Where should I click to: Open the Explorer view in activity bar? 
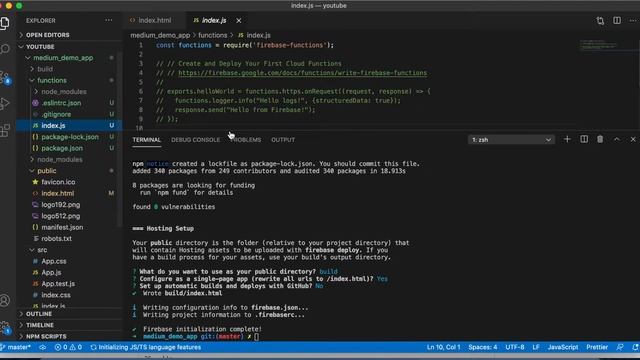[5, 23]
